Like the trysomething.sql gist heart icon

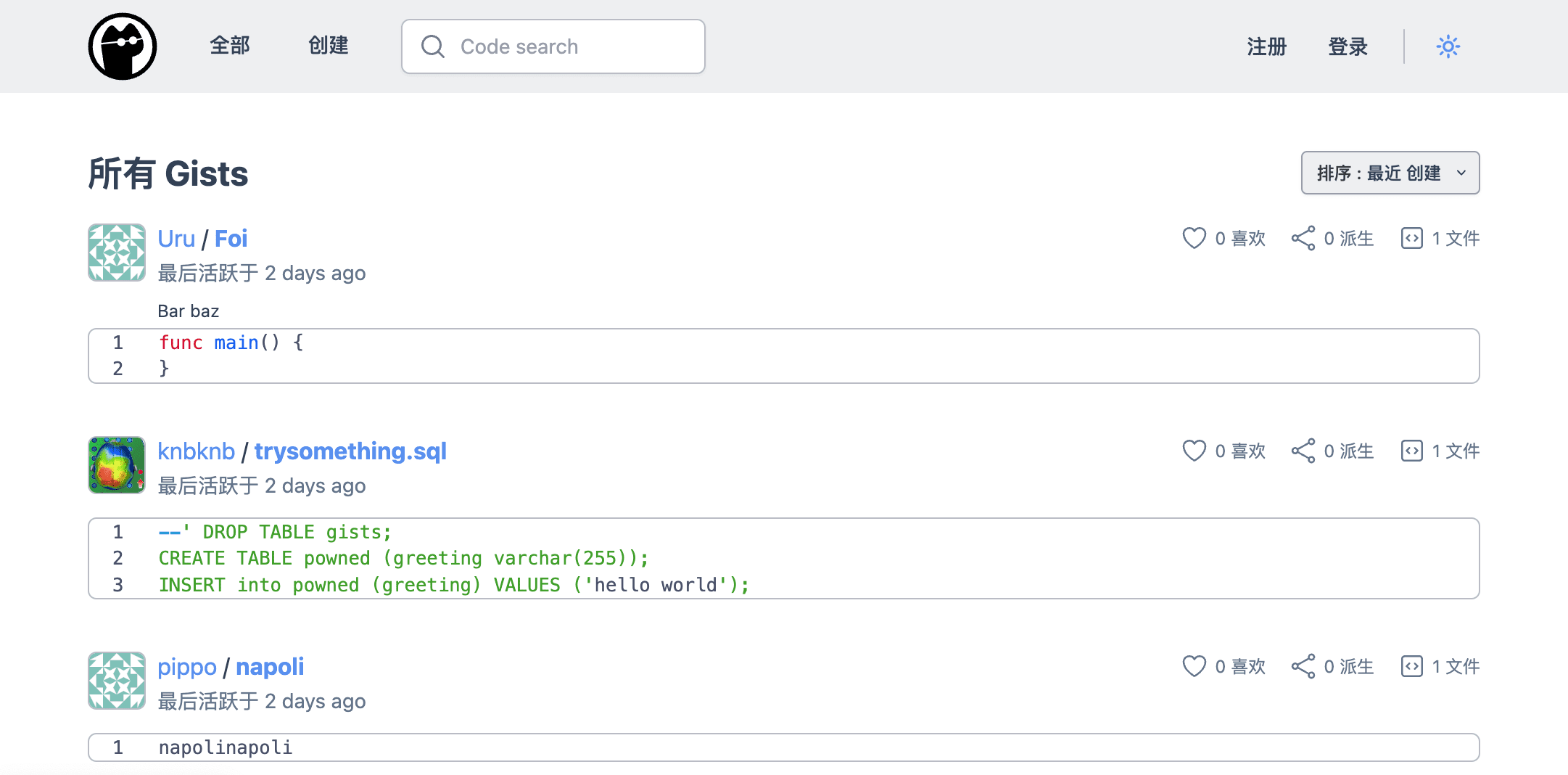point(1194,451)
